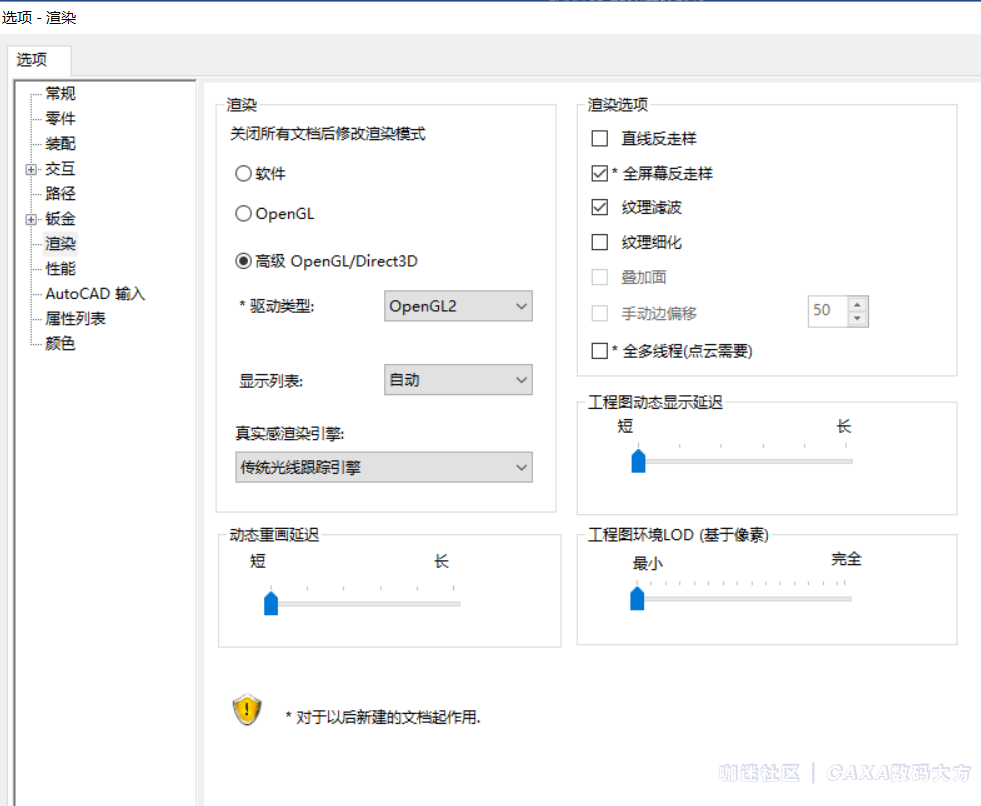Open AutoCAD 输入 settings

coord(95,293)
